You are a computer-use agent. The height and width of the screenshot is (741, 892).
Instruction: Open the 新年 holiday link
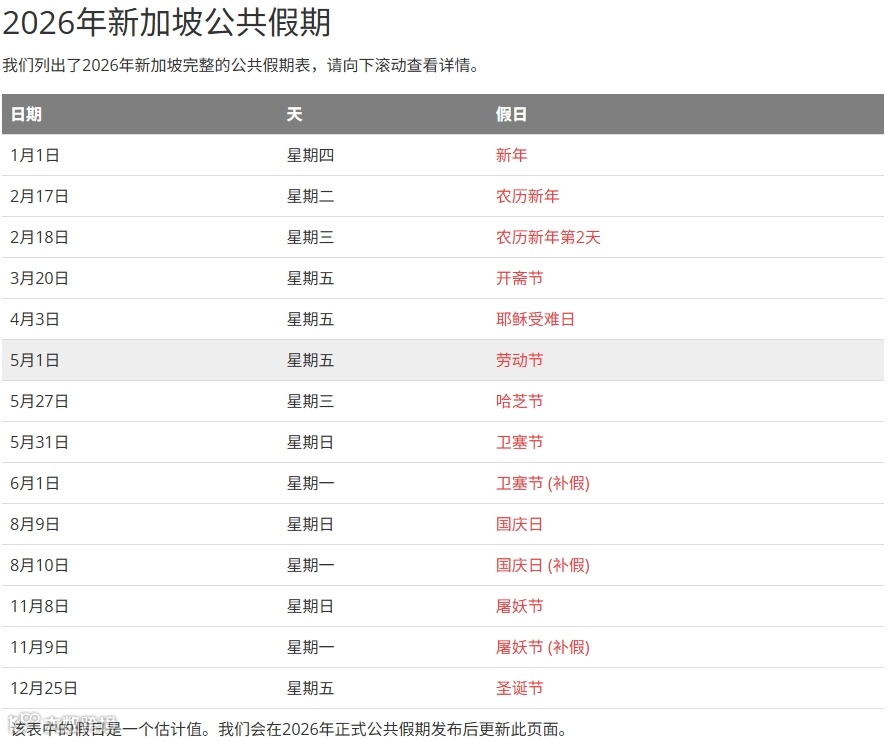coord(511,155)
